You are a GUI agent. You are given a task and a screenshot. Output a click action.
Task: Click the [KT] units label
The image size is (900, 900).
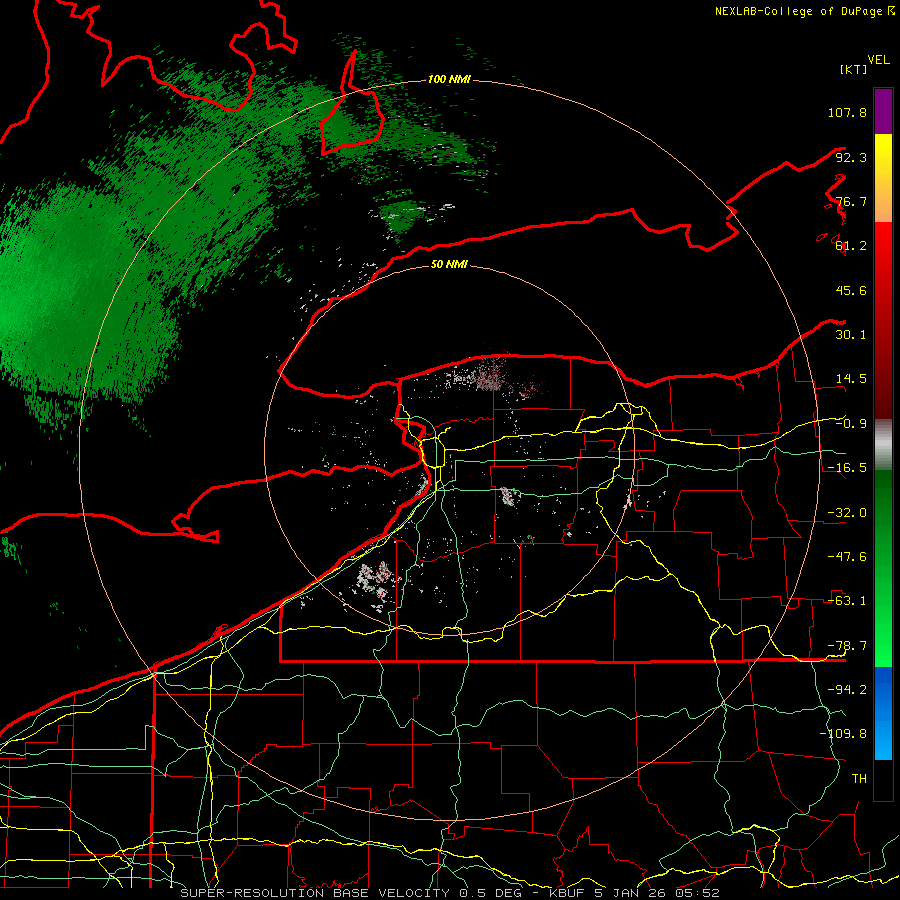(x=853, y=69)
